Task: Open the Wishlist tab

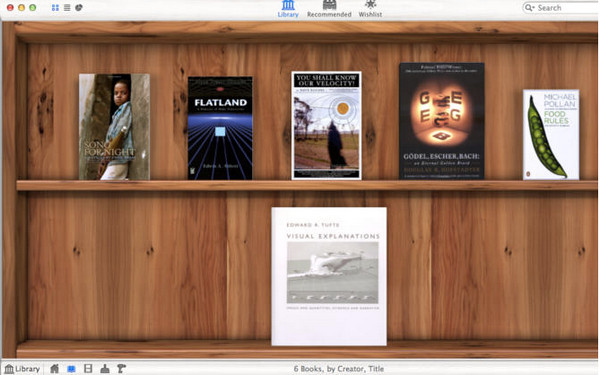Action: (370, 9)
